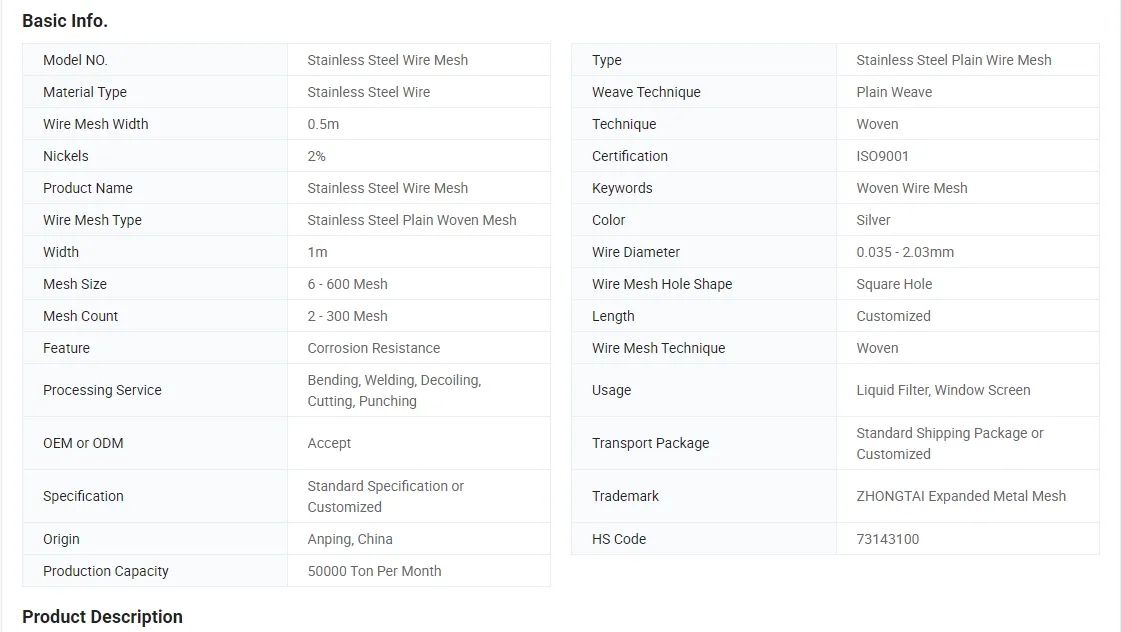Click the ISO9001 certification value
This screenshot has width=1121, height=632.
(882, 156)
